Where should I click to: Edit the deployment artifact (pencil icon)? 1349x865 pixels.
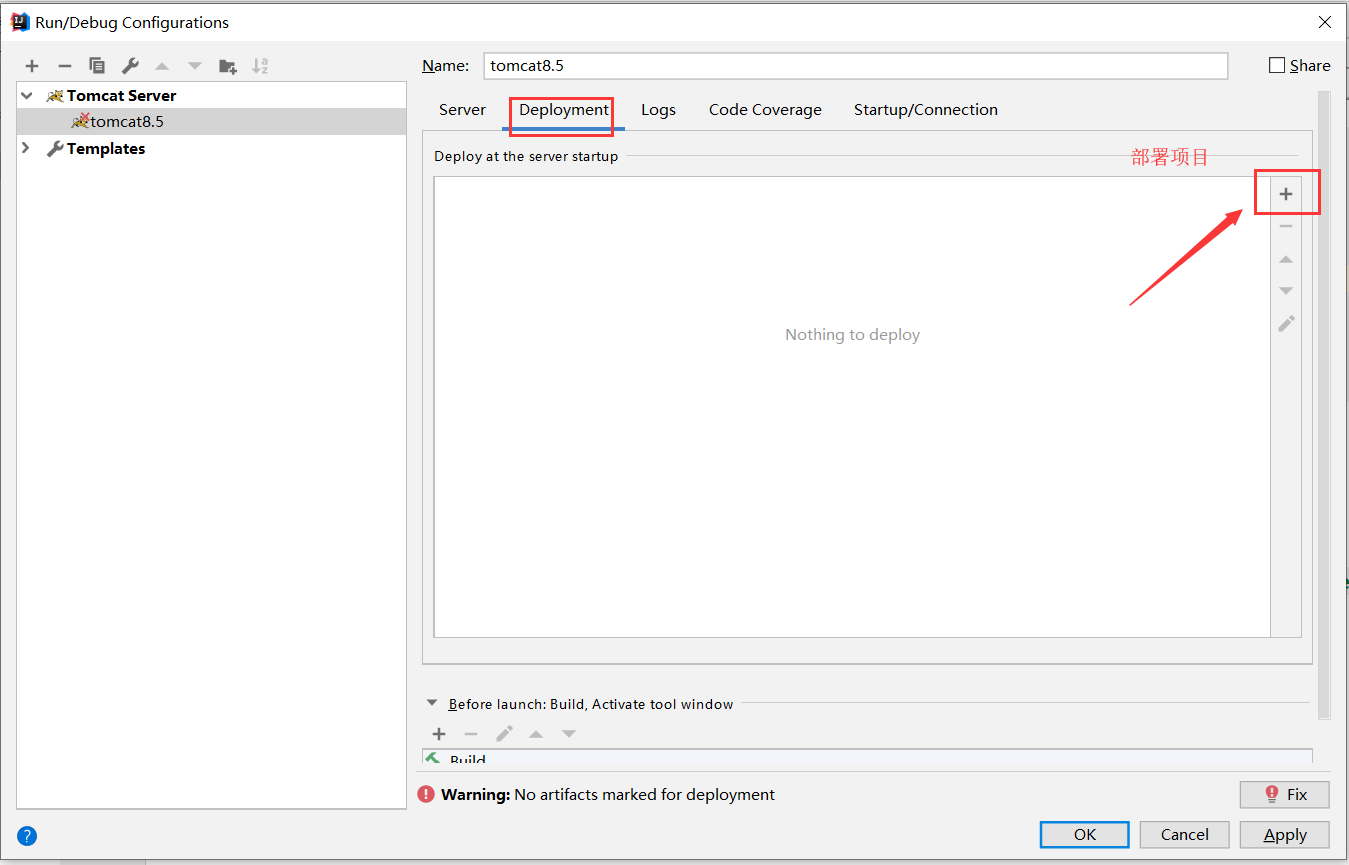coord(1286,323)
